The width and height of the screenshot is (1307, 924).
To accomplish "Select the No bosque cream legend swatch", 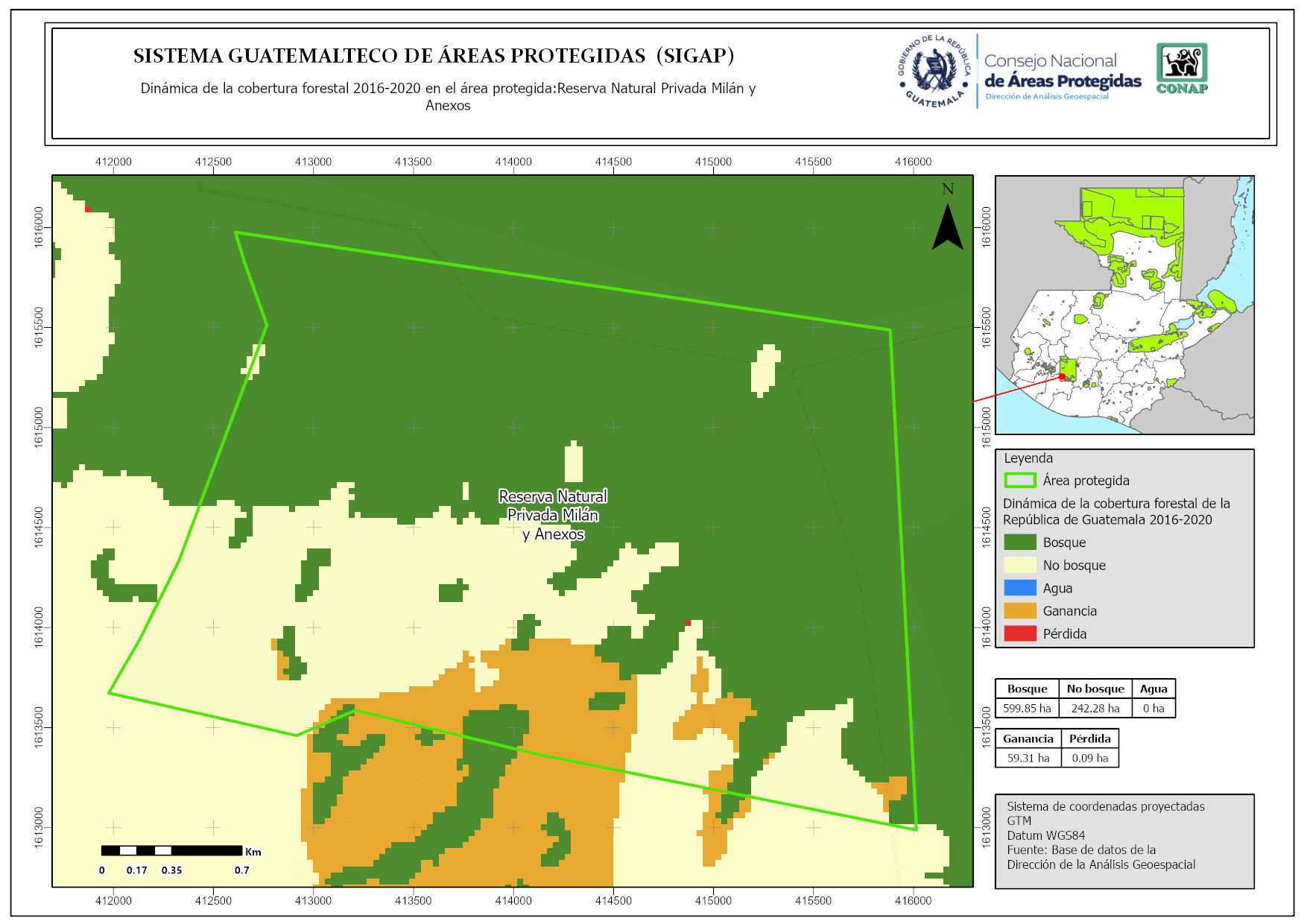I will [1019, 566].
